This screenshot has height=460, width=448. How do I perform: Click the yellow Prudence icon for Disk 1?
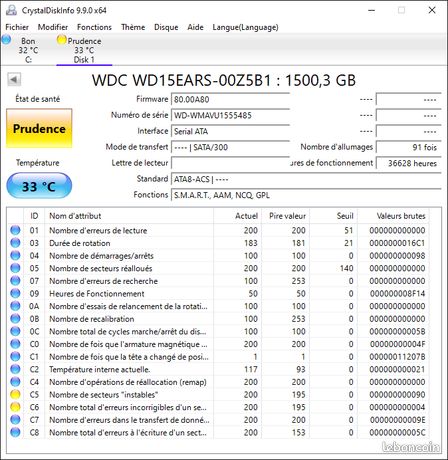tap(61, 40)
